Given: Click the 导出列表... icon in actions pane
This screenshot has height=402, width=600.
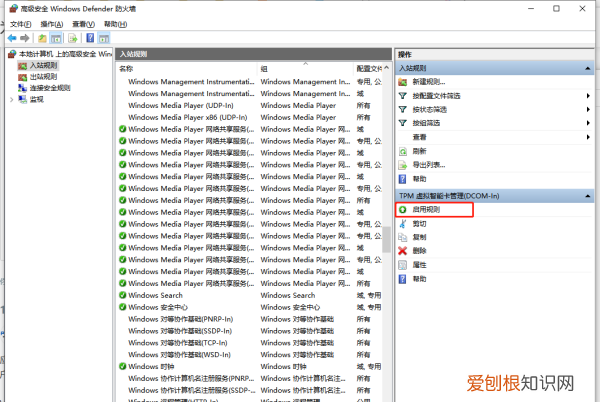Looking at the screenshot, I should [403, 165].
